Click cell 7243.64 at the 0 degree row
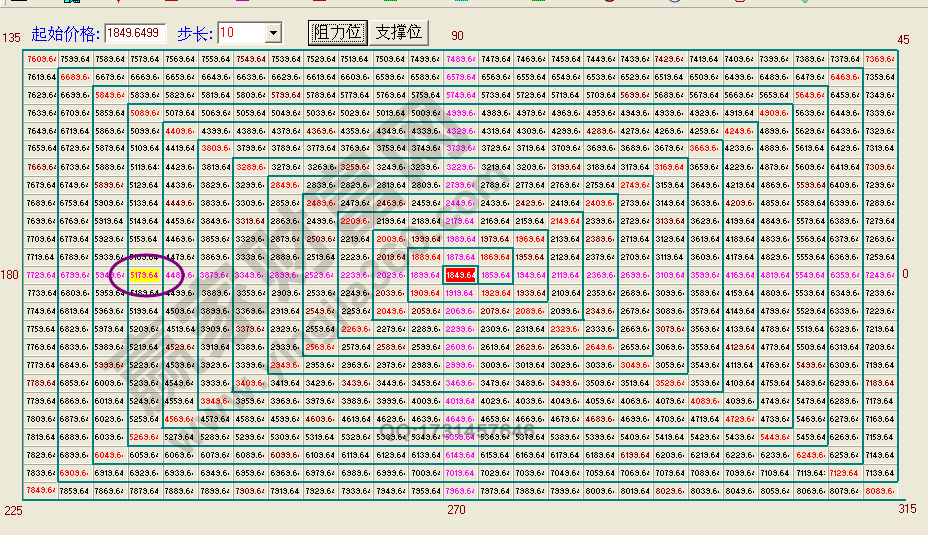The image size is (928, 535). point(879,274)
